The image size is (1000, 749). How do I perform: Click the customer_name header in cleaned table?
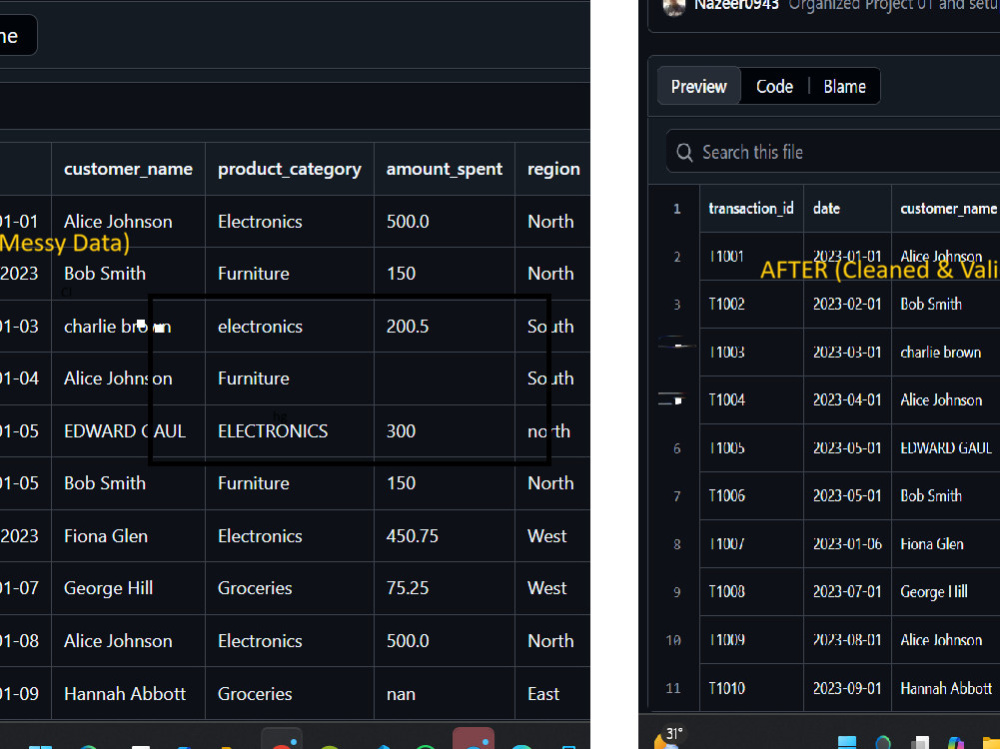pyautogui.click(x=948, y=208)
